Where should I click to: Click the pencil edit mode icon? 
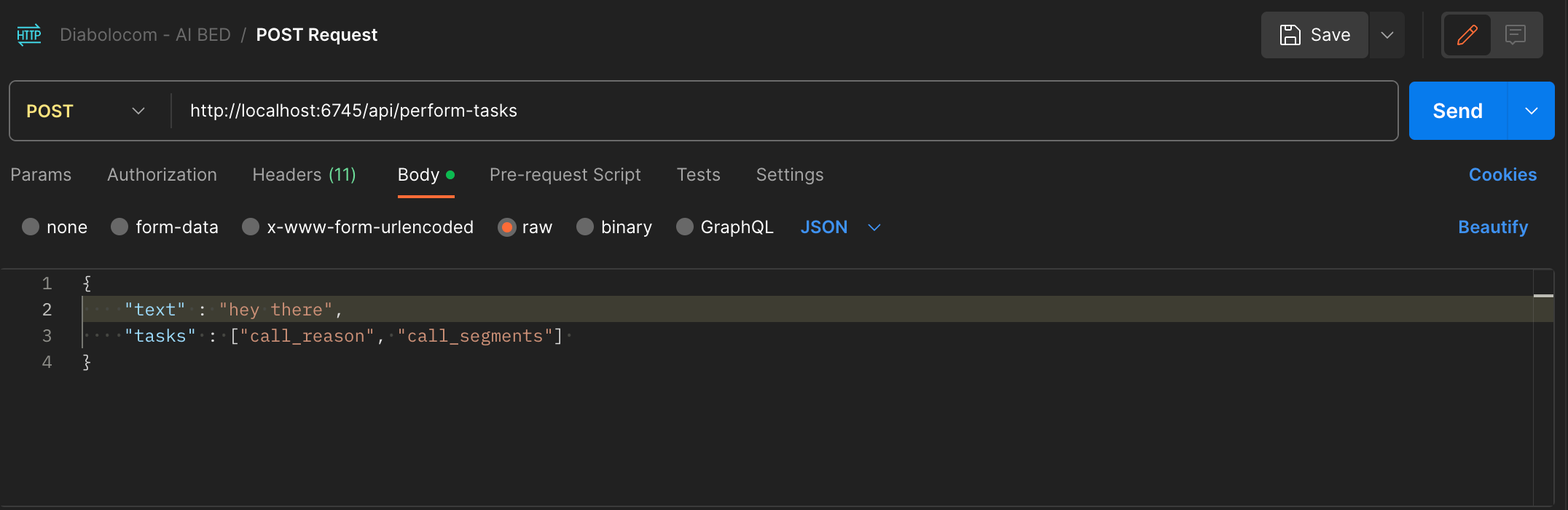pyautogui.click(x=1467, y=35)
